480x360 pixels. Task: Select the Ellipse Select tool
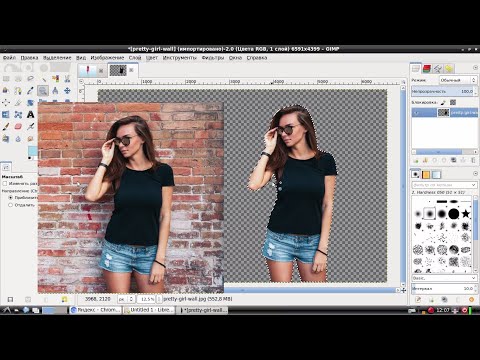coord(18,79)
